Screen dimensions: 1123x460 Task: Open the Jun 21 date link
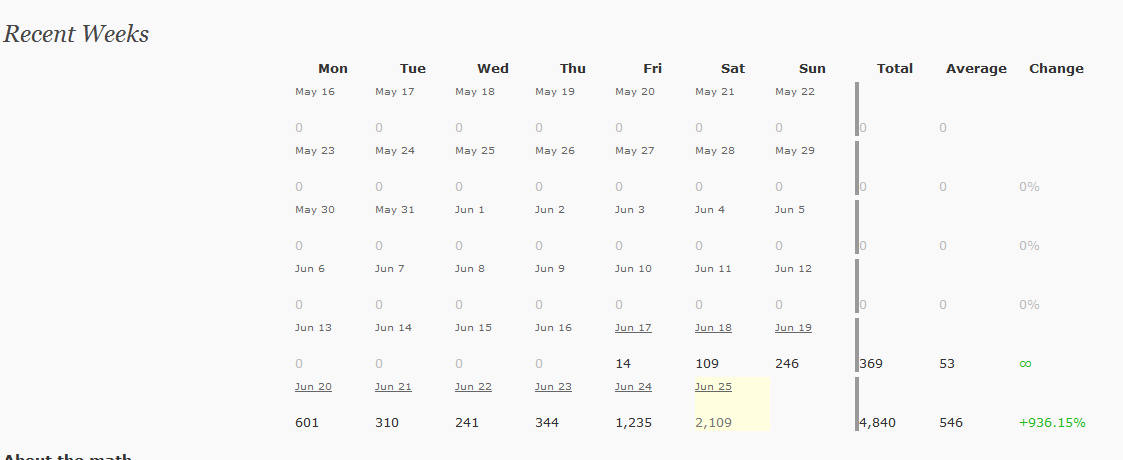pos(393,386)
